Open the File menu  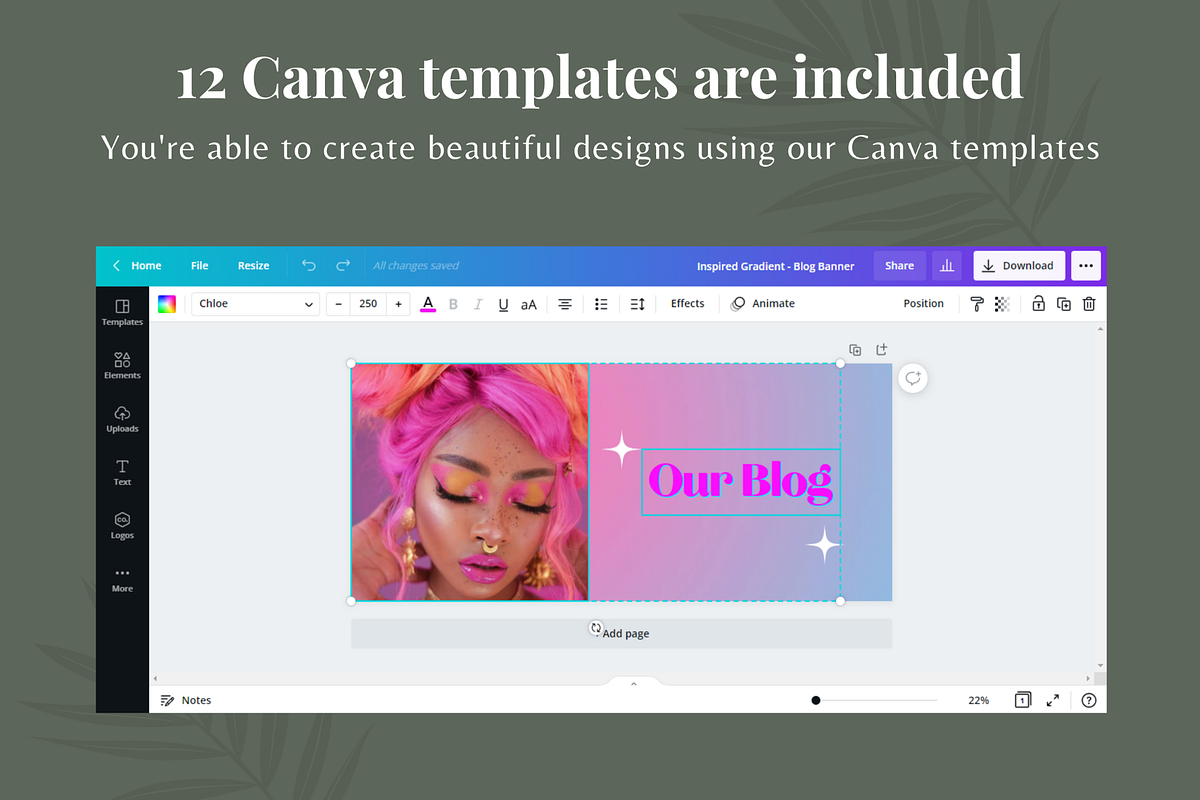200,266
